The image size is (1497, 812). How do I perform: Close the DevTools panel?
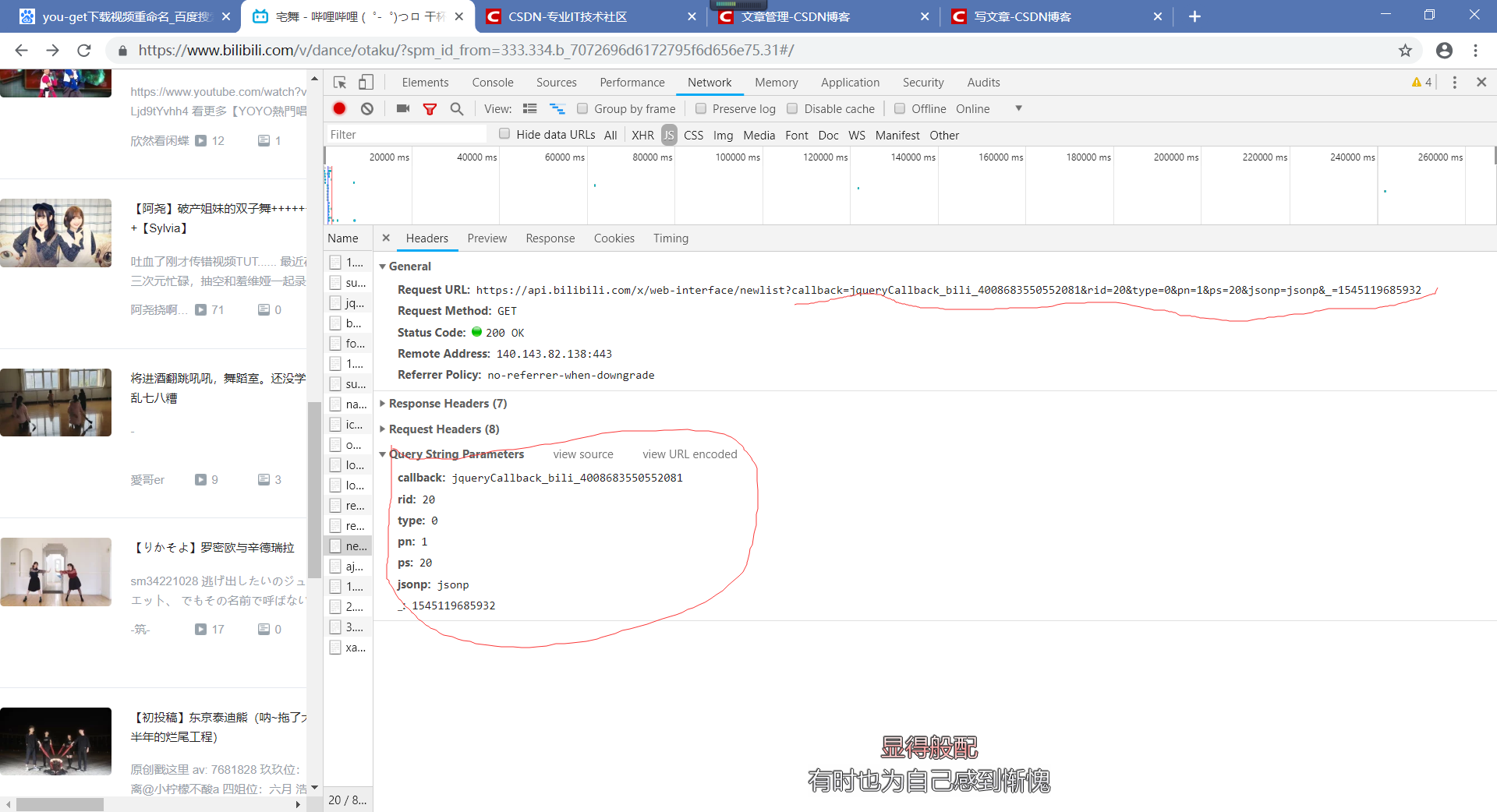pos(1481,83)
